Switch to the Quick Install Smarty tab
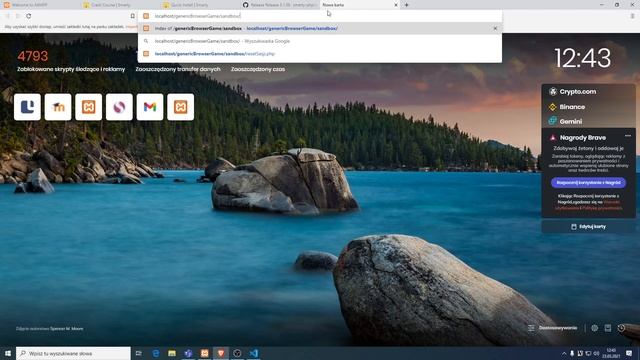640x360 pixels. tap(199, 5)
